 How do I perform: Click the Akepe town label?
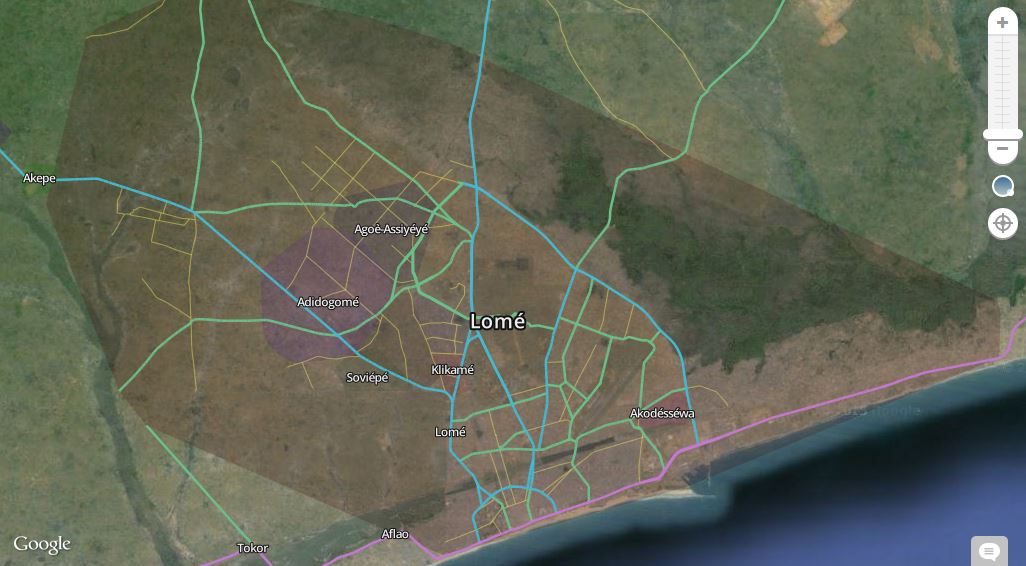tap(39, 178)
